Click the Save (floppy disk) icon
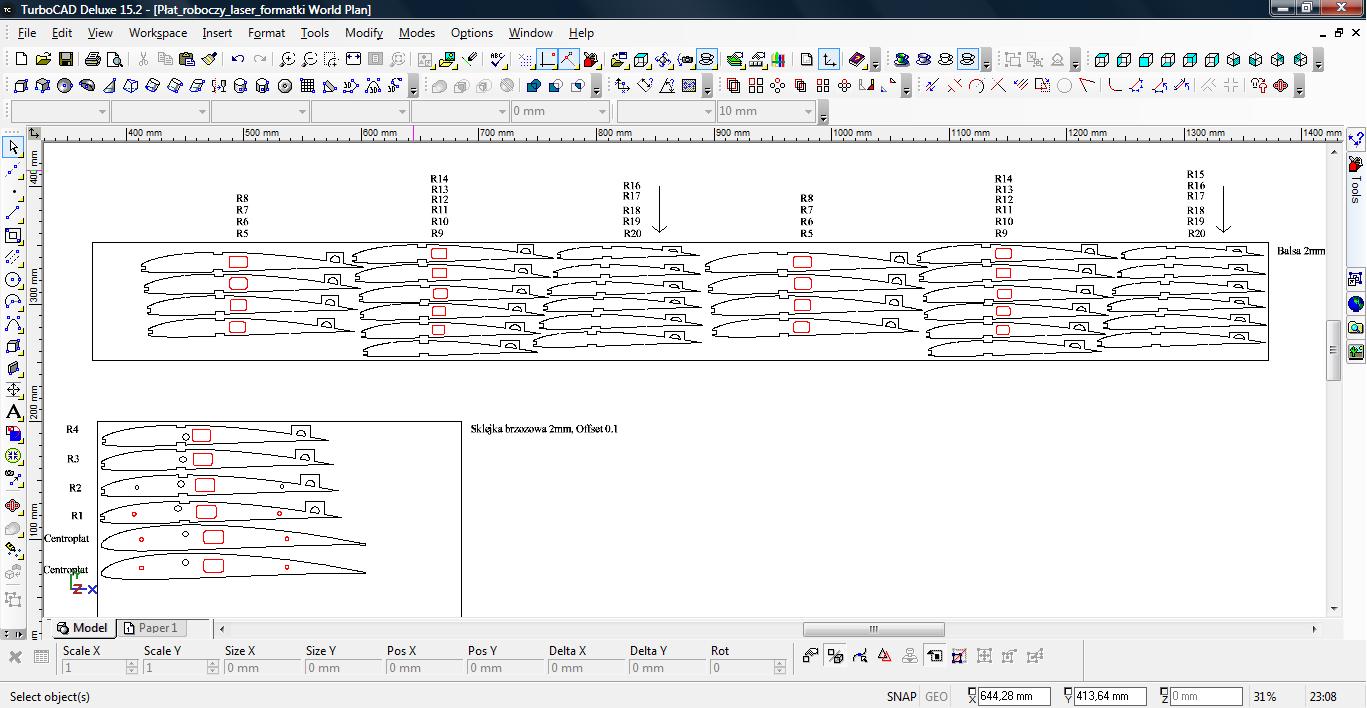The width and height of the screenshot is (1367, 708). click(65, 60)
